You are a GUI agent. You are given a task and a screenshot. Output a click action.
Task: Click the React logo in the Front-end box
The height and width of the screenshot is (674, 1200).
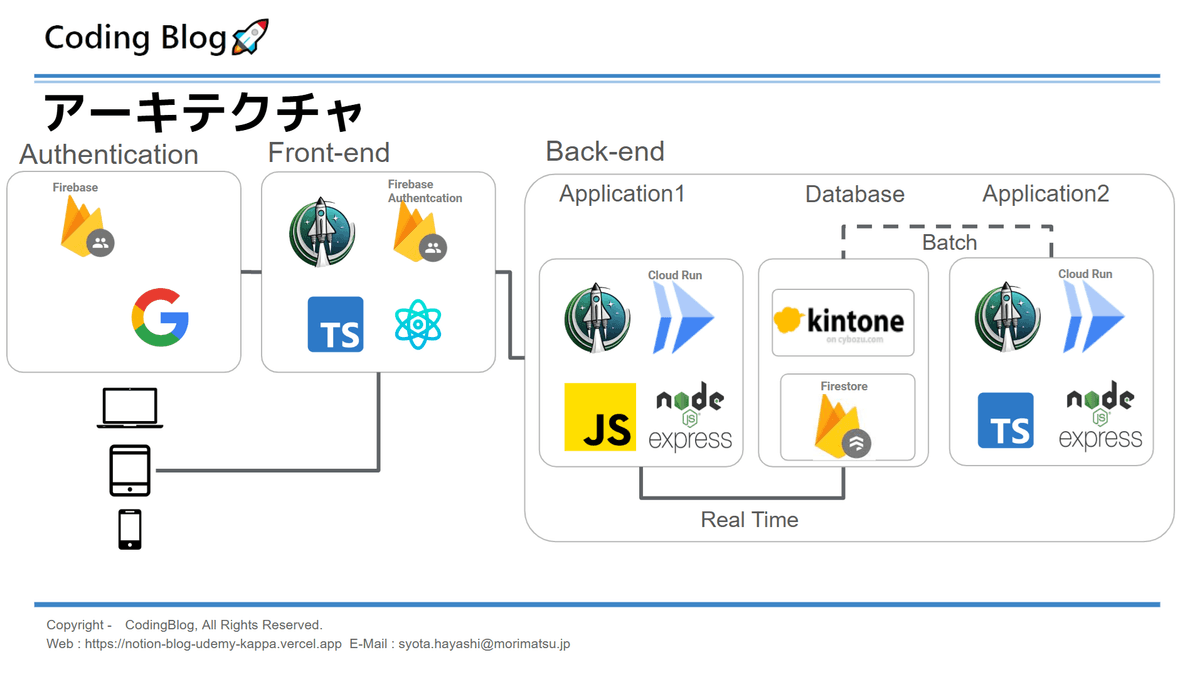(418, 324)
